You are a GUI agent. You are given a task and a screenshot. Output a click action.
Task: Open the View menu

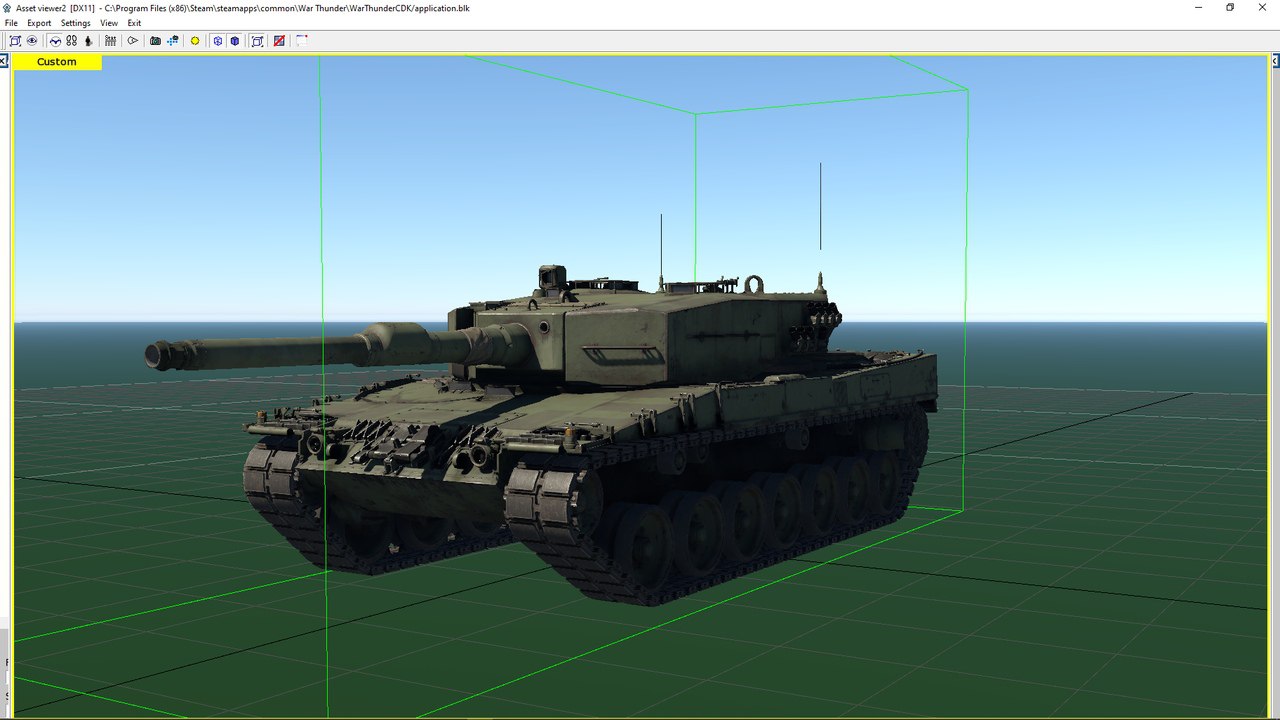click(109, 23)
